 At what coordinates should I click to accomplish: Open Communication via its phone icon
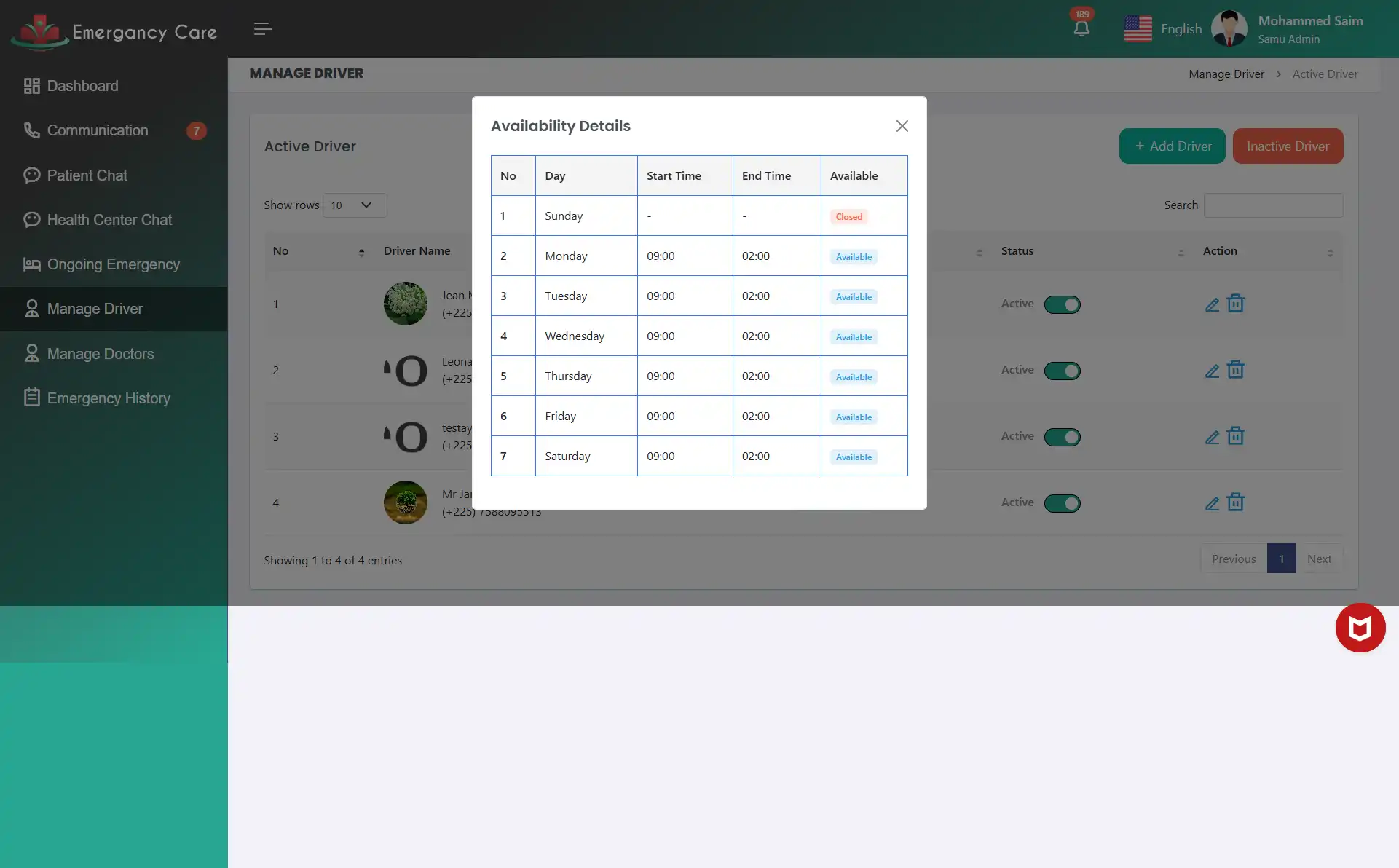point(31,130)
